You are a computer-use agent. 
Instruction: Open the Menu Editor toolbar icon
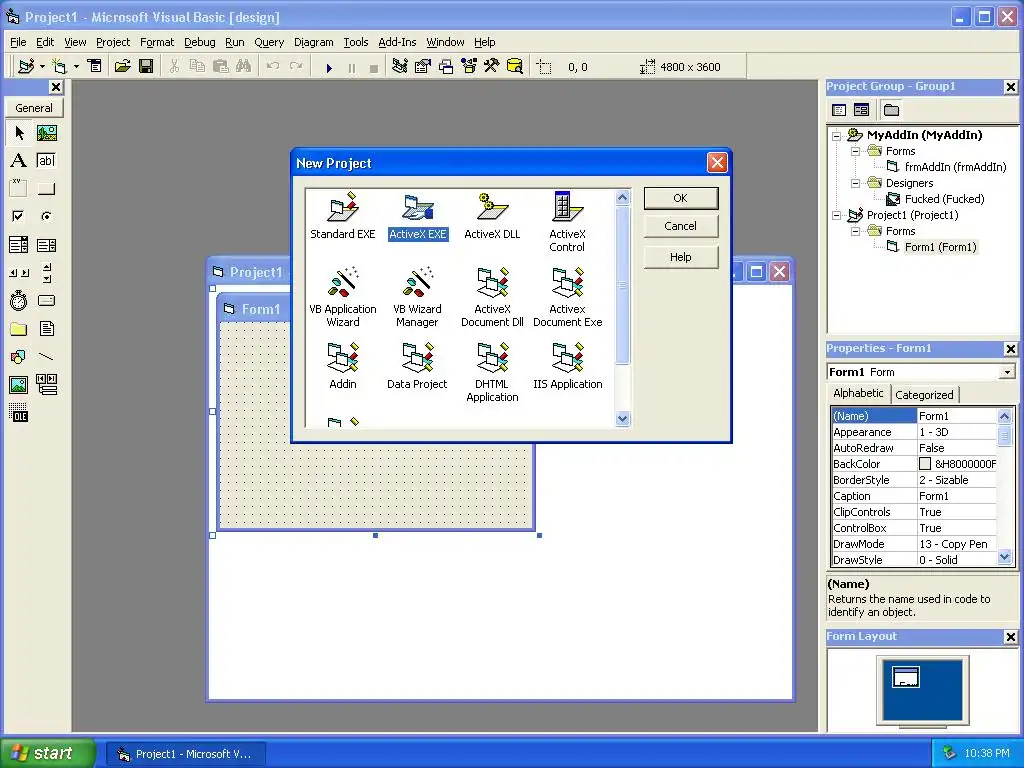coord(95,67)
